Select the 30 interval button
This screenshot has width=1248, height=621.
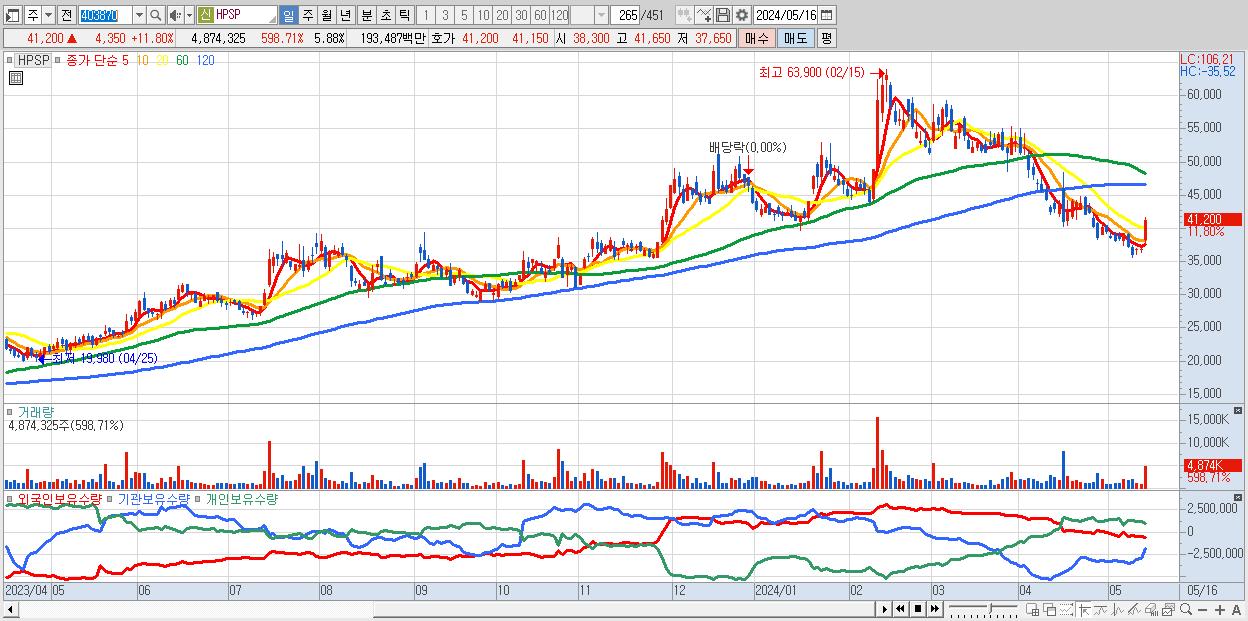(x=521, y=16)
